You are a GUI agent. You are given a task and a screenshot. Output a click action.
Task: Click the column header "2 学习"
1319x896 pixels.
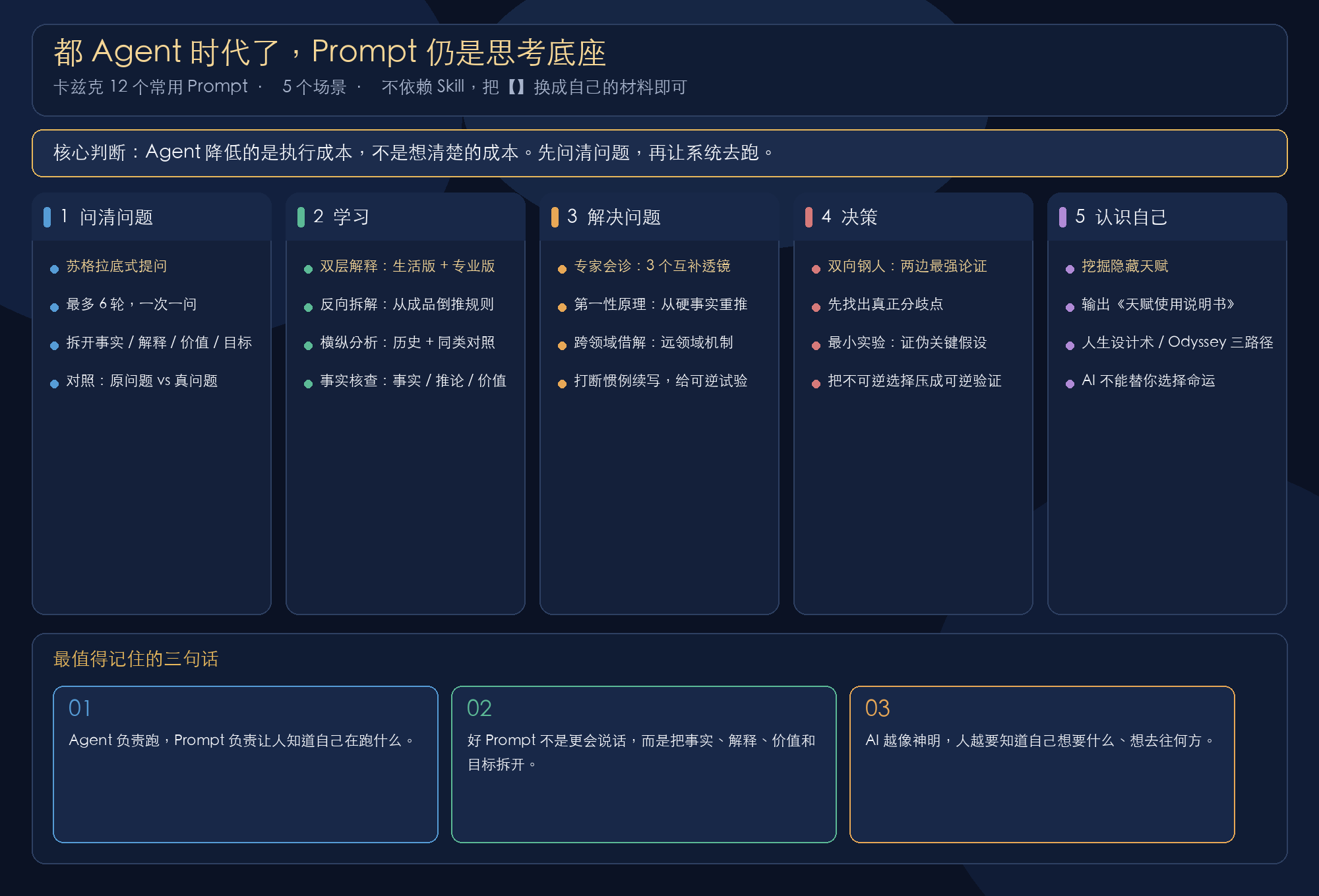click(x=406, y=217)
